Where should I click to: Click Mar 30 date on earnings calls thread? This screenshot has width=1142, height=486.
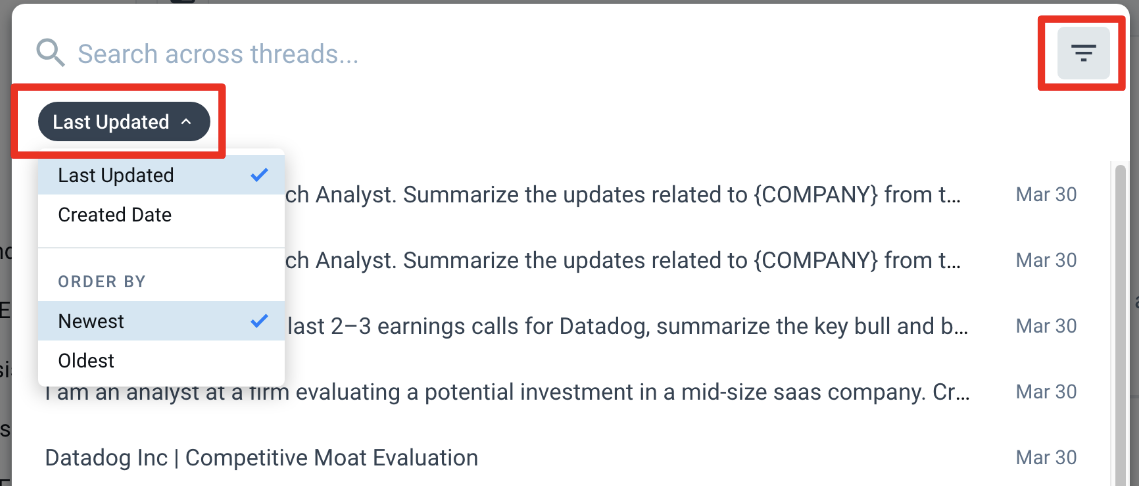tap(1046, 326)
